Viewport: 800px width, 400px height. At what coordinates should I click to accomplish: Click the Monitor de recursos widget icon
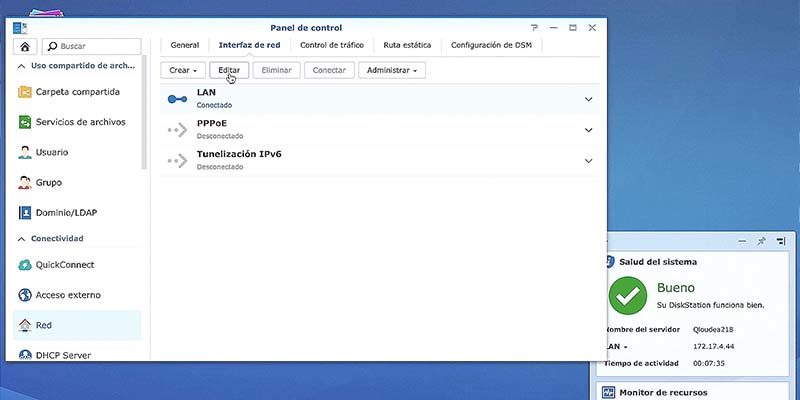(x=608, y=392)
